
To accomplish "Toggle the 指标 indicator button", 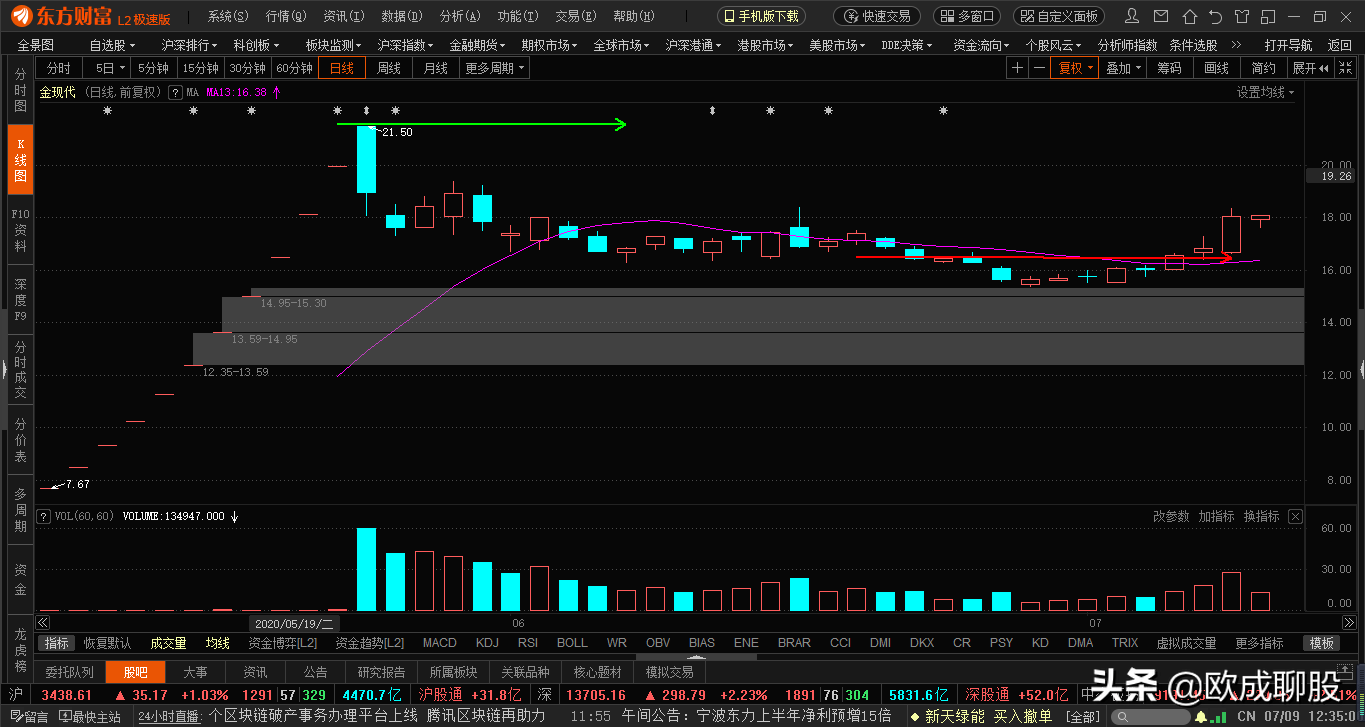I will pos(57,643).
